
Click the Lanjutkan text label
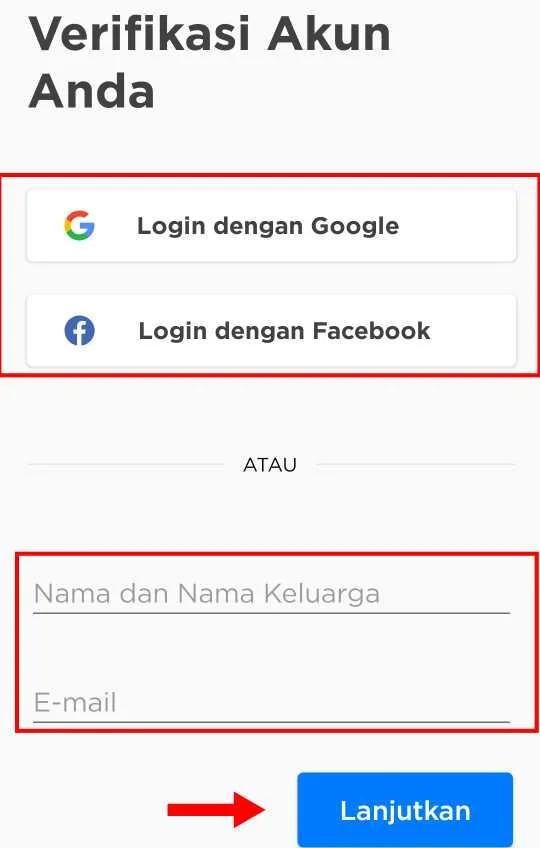tap(405, 811)
